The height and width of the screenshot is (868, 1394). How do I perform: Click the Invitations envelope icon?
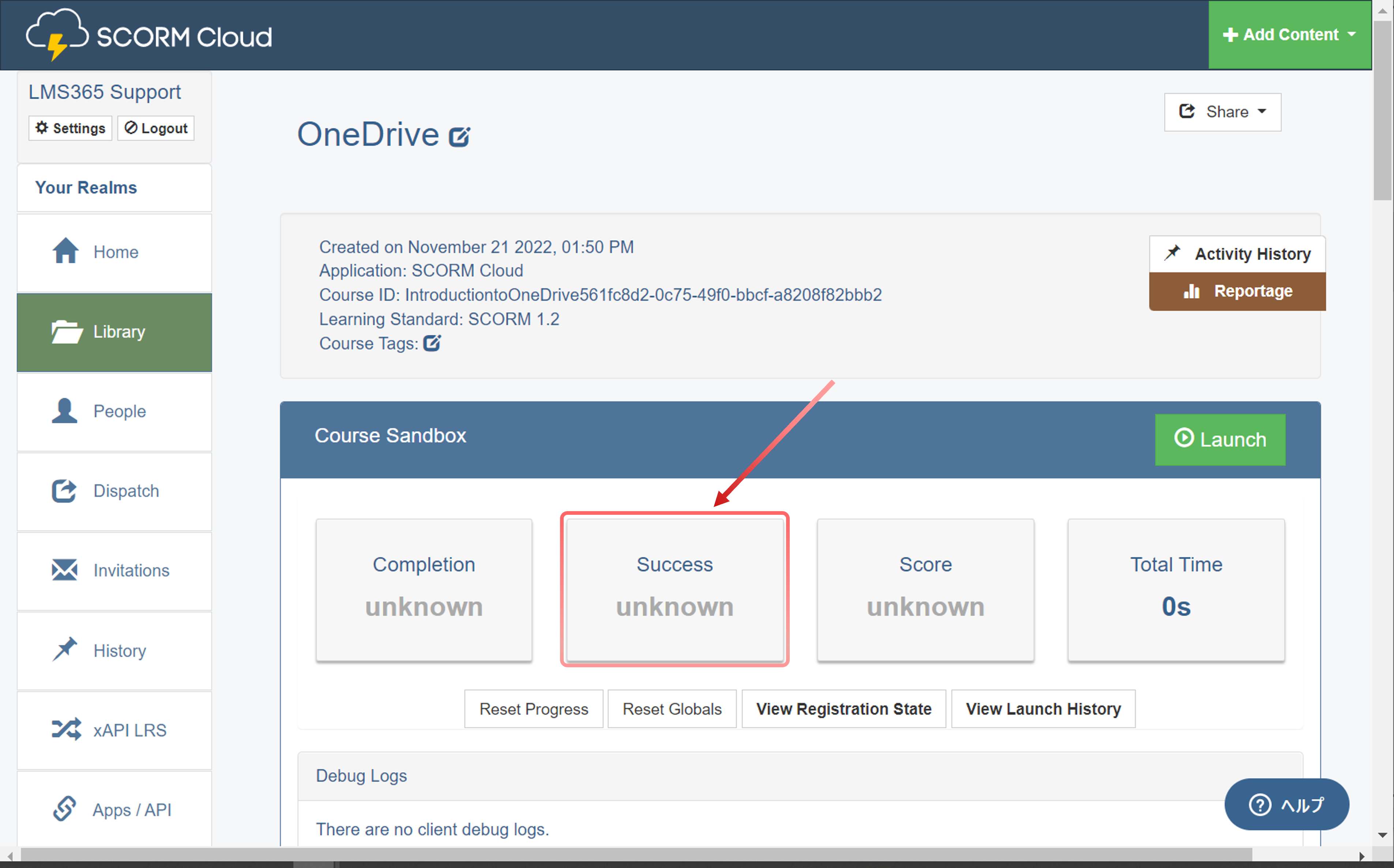coord(64,570)
